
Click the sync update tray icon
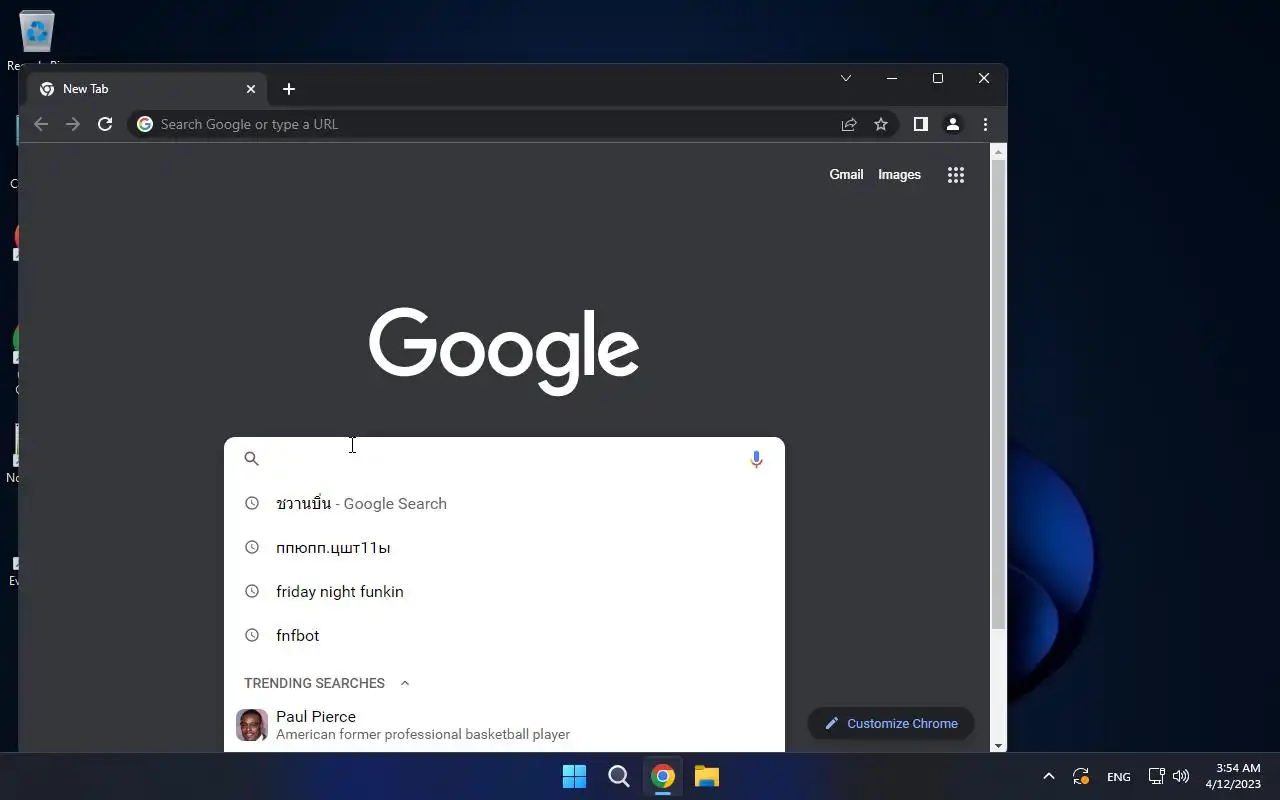[x=1081, y=776]
